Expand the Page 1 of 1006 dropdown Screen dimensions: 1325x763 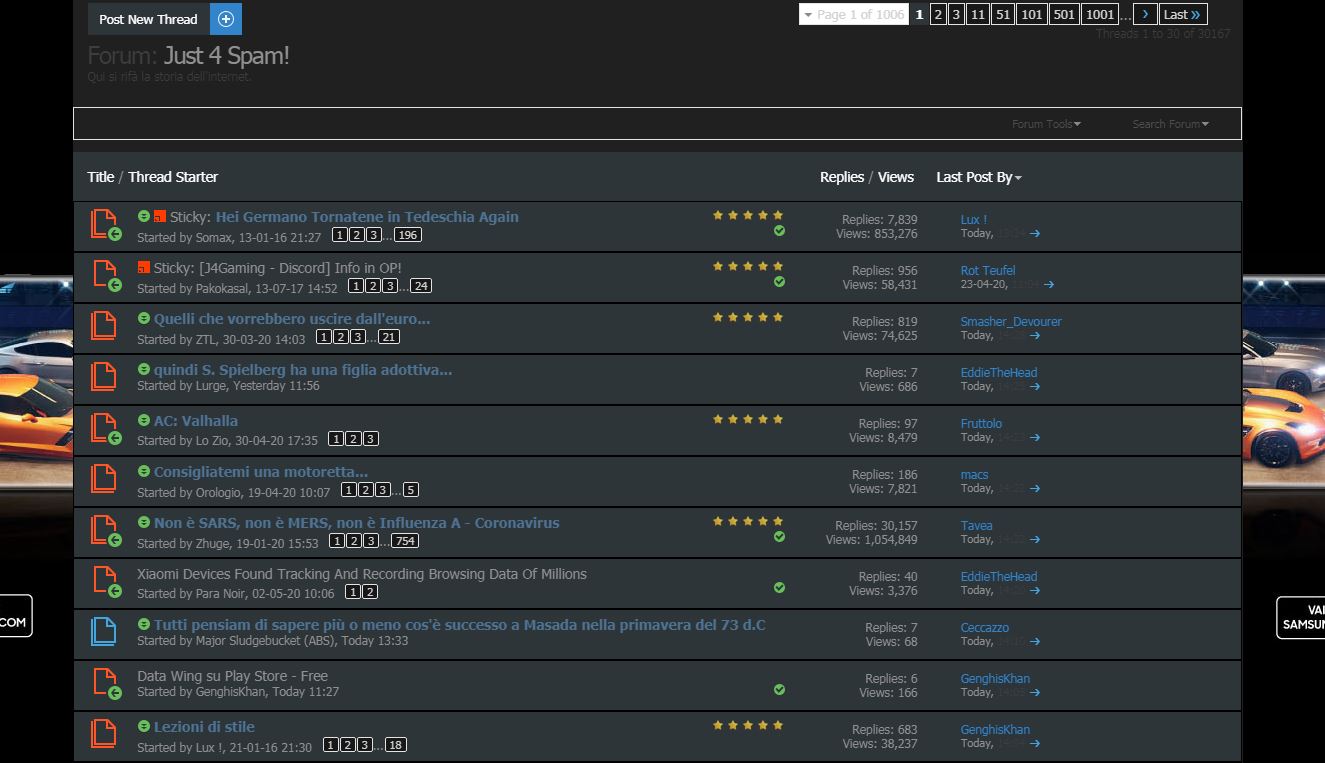(x=853, y=14)
